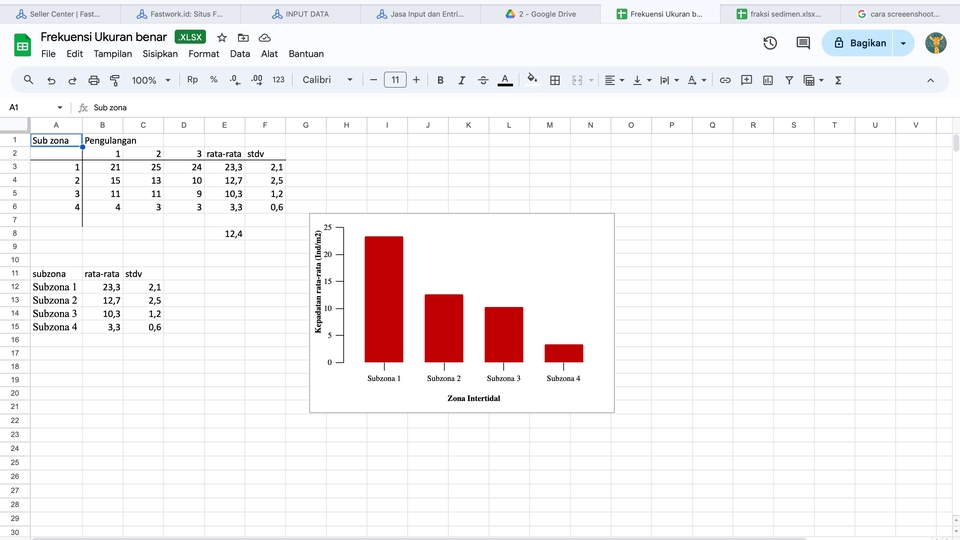Toggle the filter funnel icon
Viewport: 960px width, 540px height.
point(789,80)
